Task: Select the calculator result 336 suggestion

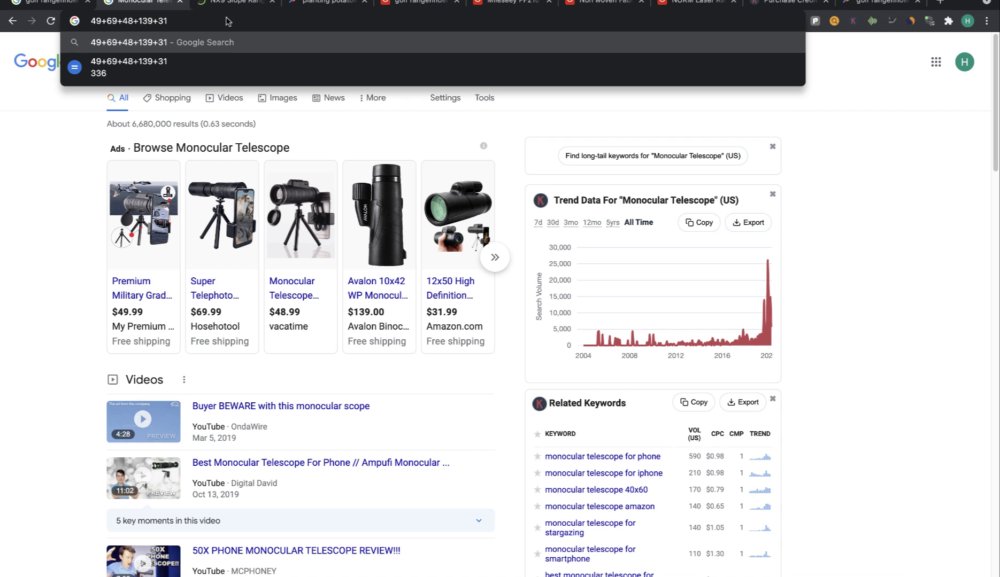Action: (433, 67)
